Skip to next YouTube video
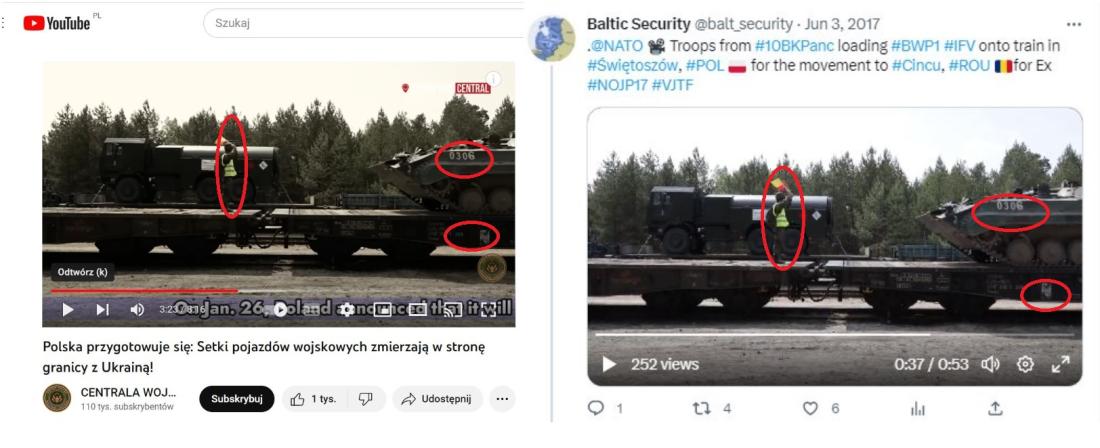This screenshot has height=448, width=1100. 102,309
